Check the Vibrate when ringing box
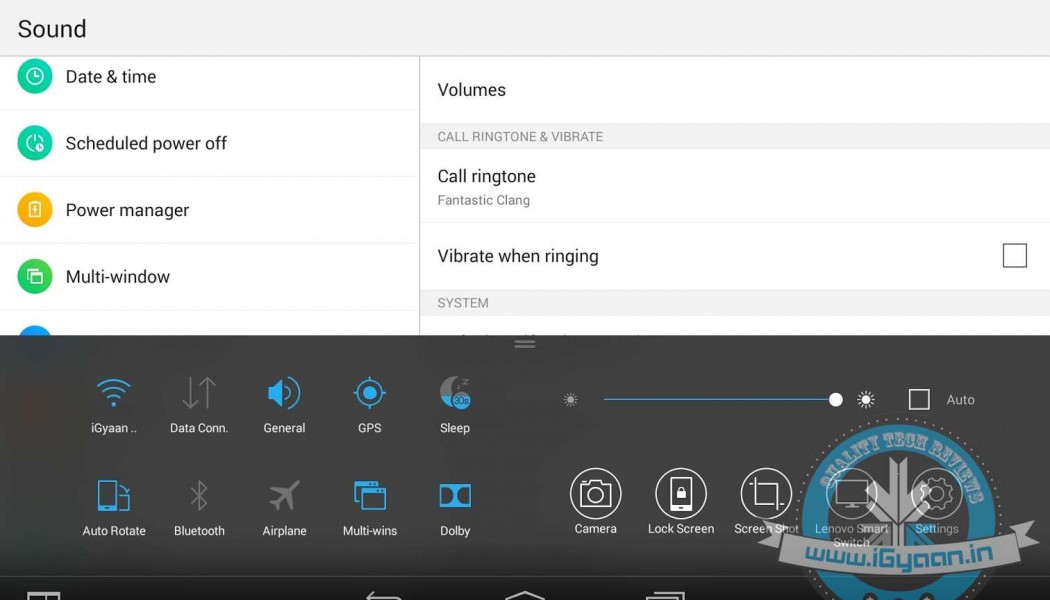This screenshot has width=1050, height=600. tap(1014, 256)
